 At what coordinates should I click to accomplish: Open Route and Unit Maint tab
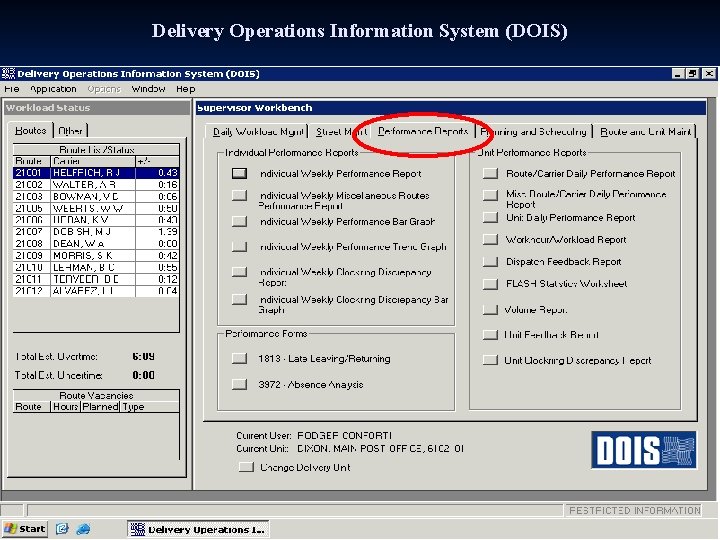[x=645, y=132]
